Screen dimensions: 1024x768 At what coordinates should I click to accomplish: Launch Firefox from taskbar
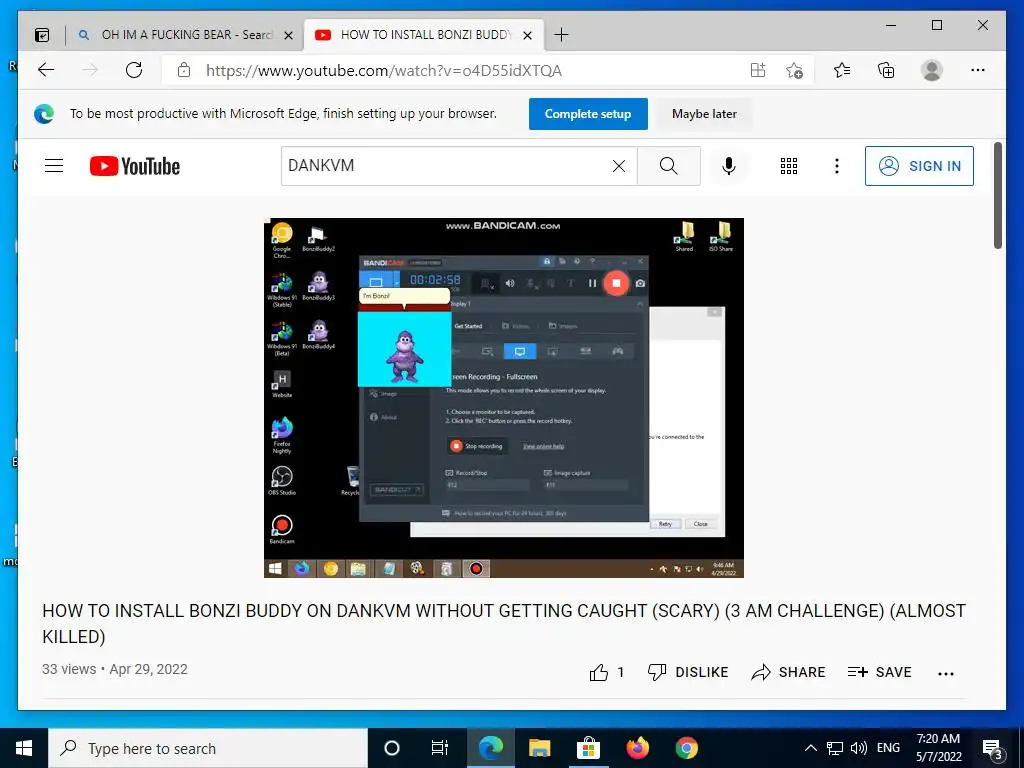[637, 748]
